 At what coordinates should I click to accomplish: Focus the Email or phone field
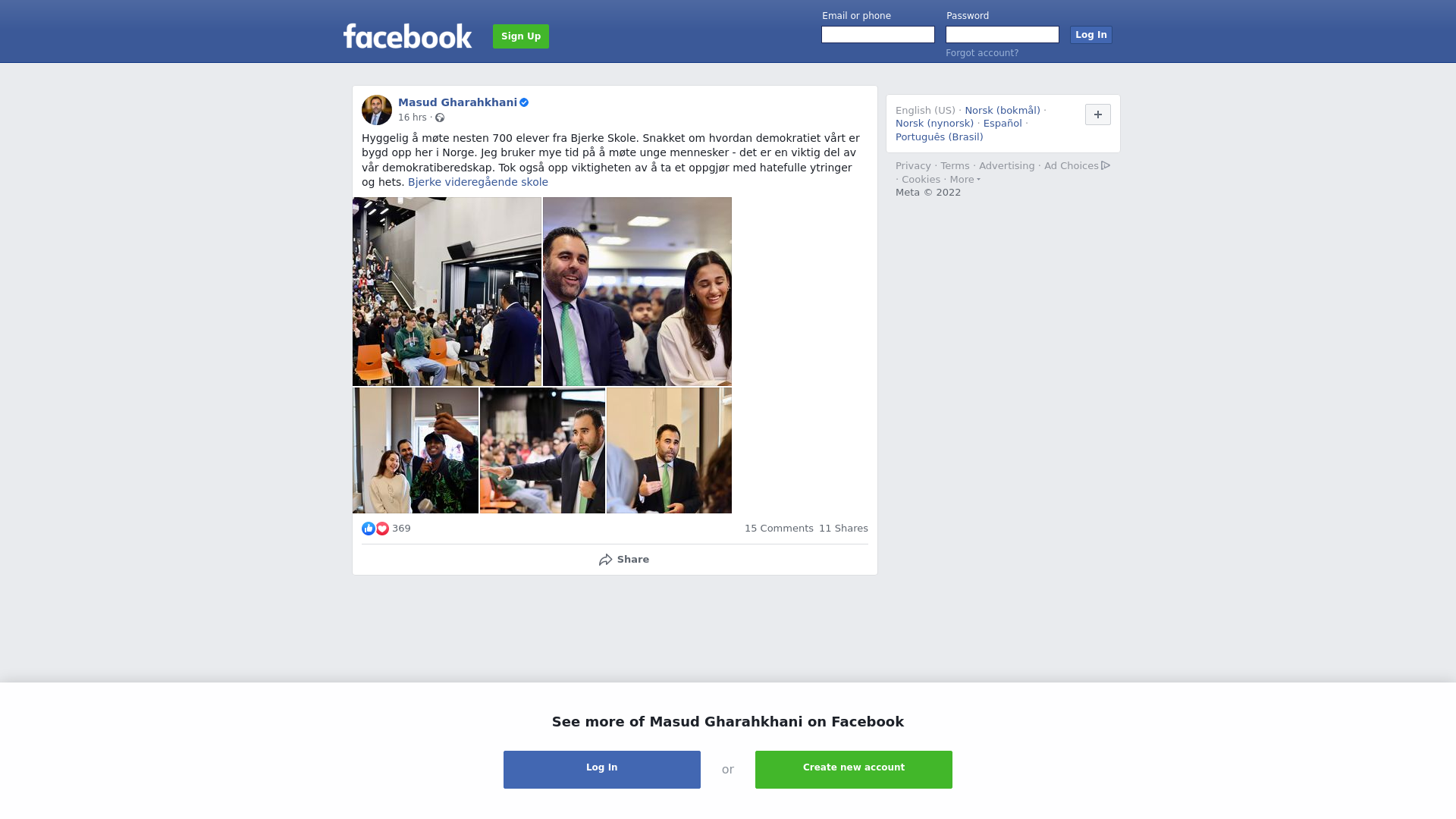pos(878,35)
